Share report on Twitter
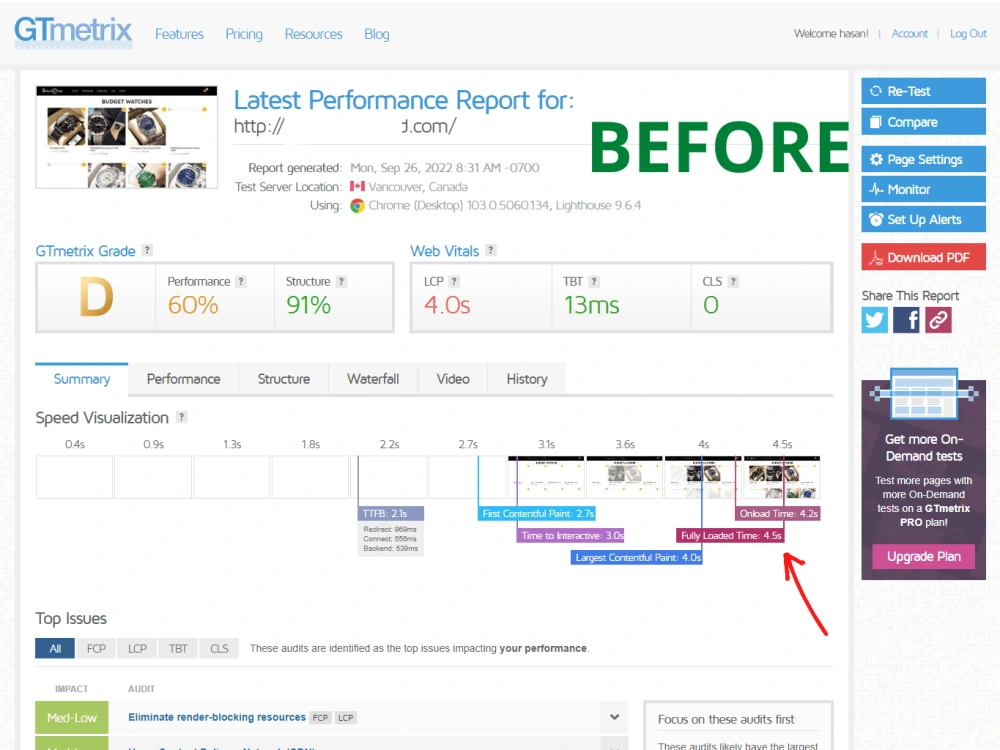This screenshot has height=750, width=1000. [x=874, y=320]
